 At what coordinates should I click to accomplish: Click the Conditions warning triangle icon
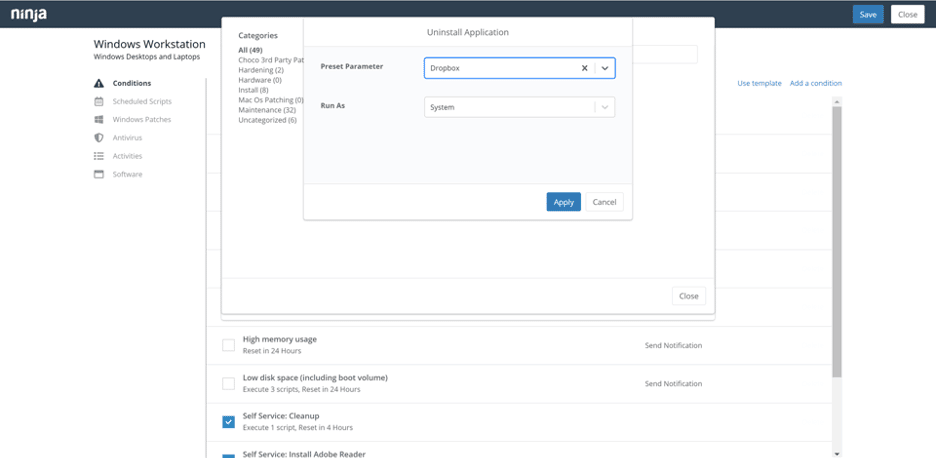coord(99,83)
